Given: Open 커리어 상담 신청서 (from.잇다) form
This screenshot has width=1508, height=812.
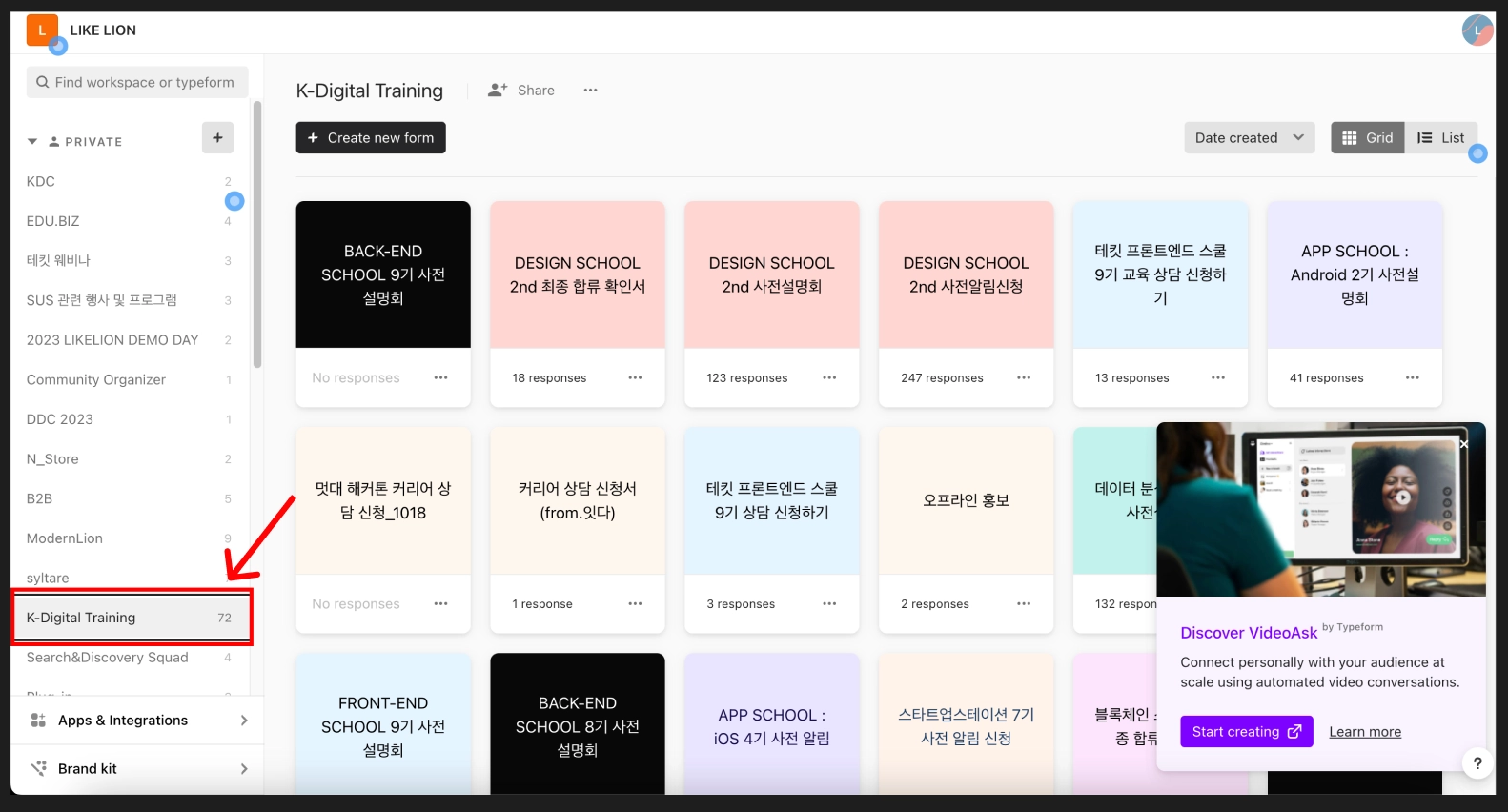Looking at the screenshot, I should [578, 500].
